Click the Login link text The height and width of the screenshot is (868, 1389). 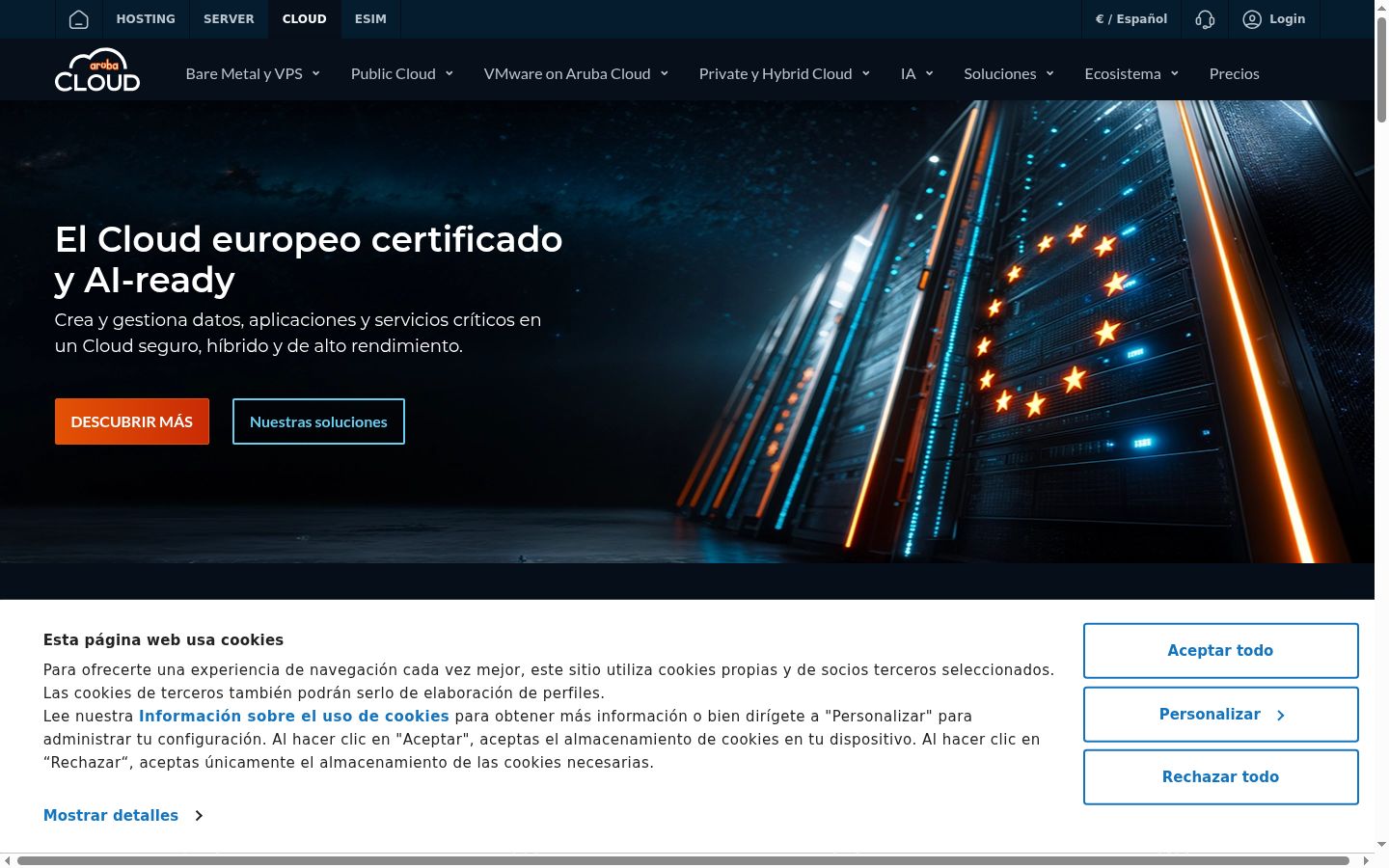coord(1287,19)
